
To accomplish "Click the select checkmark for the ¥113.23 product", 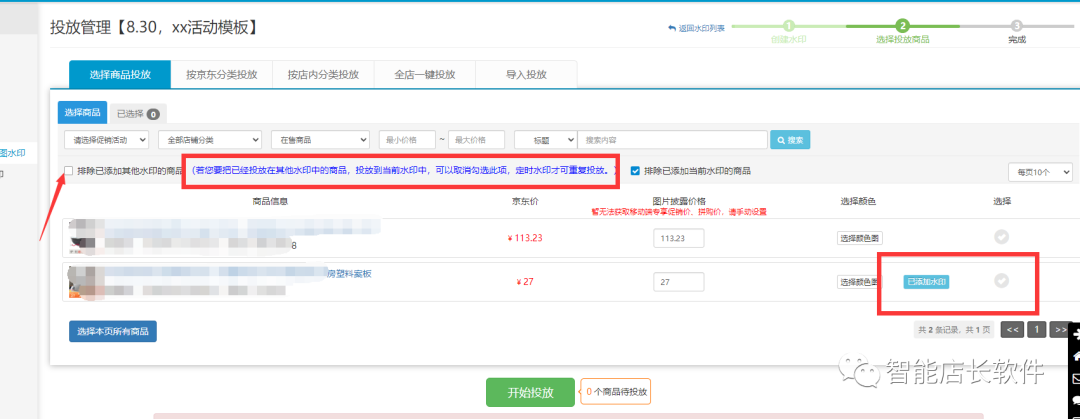I will (1001, 237).
